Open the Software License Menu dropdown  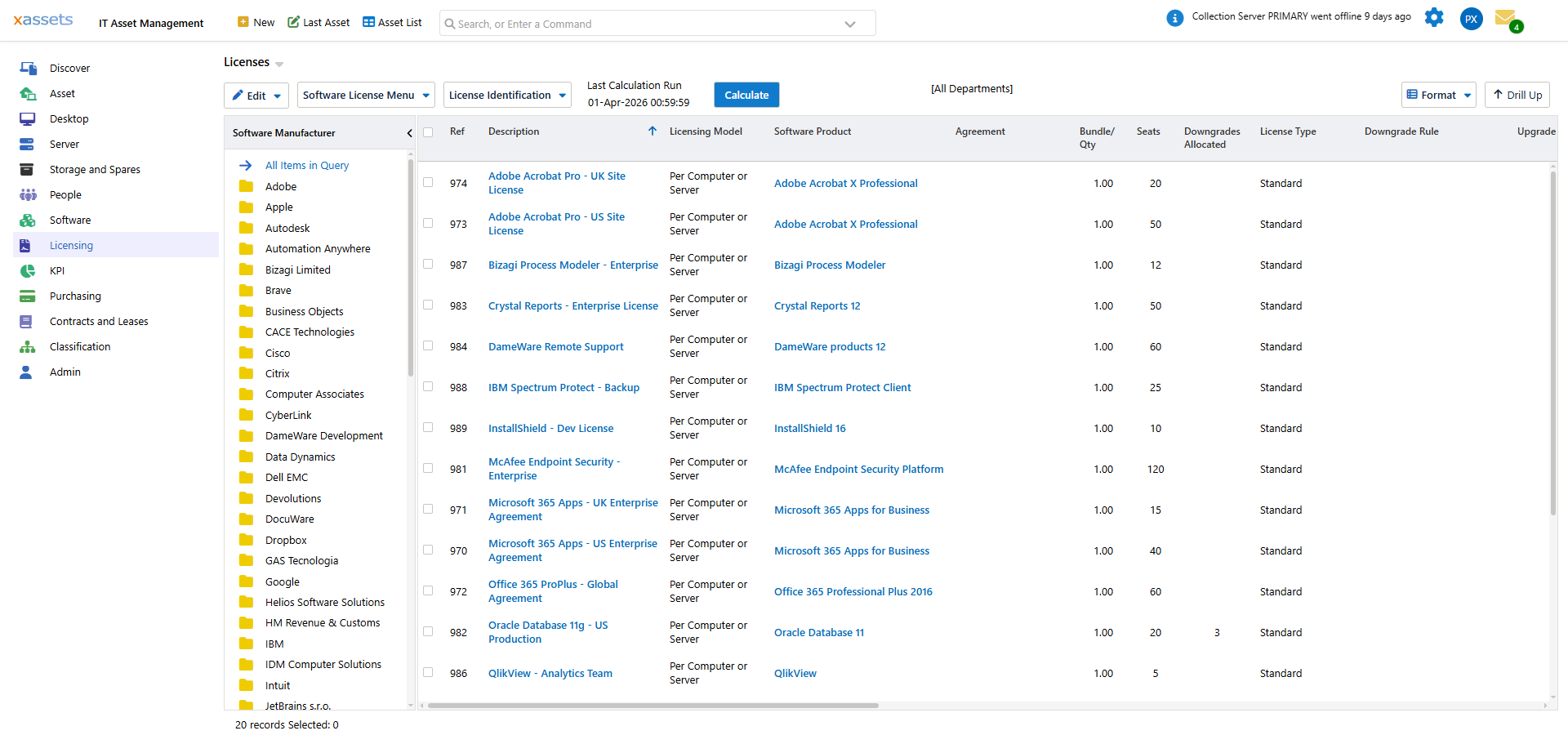[x=365, y=96]
